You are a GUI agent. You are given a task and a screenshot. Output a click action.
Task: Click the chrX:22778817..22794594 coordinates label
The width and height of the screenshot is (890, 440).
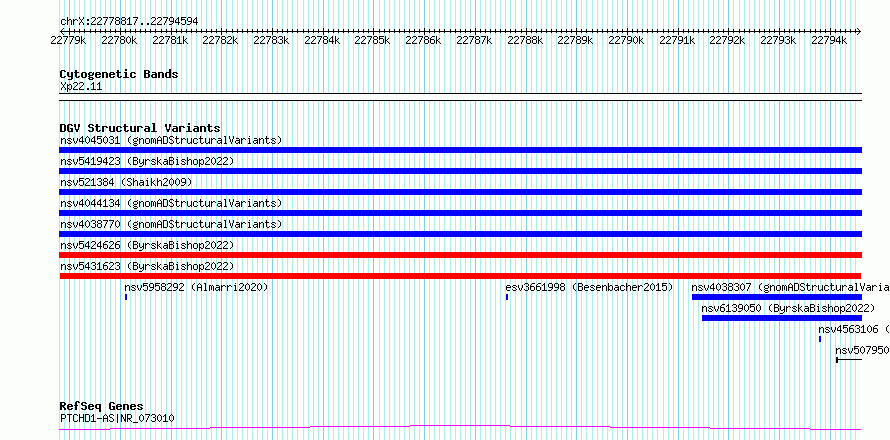(x=129, y=21)
